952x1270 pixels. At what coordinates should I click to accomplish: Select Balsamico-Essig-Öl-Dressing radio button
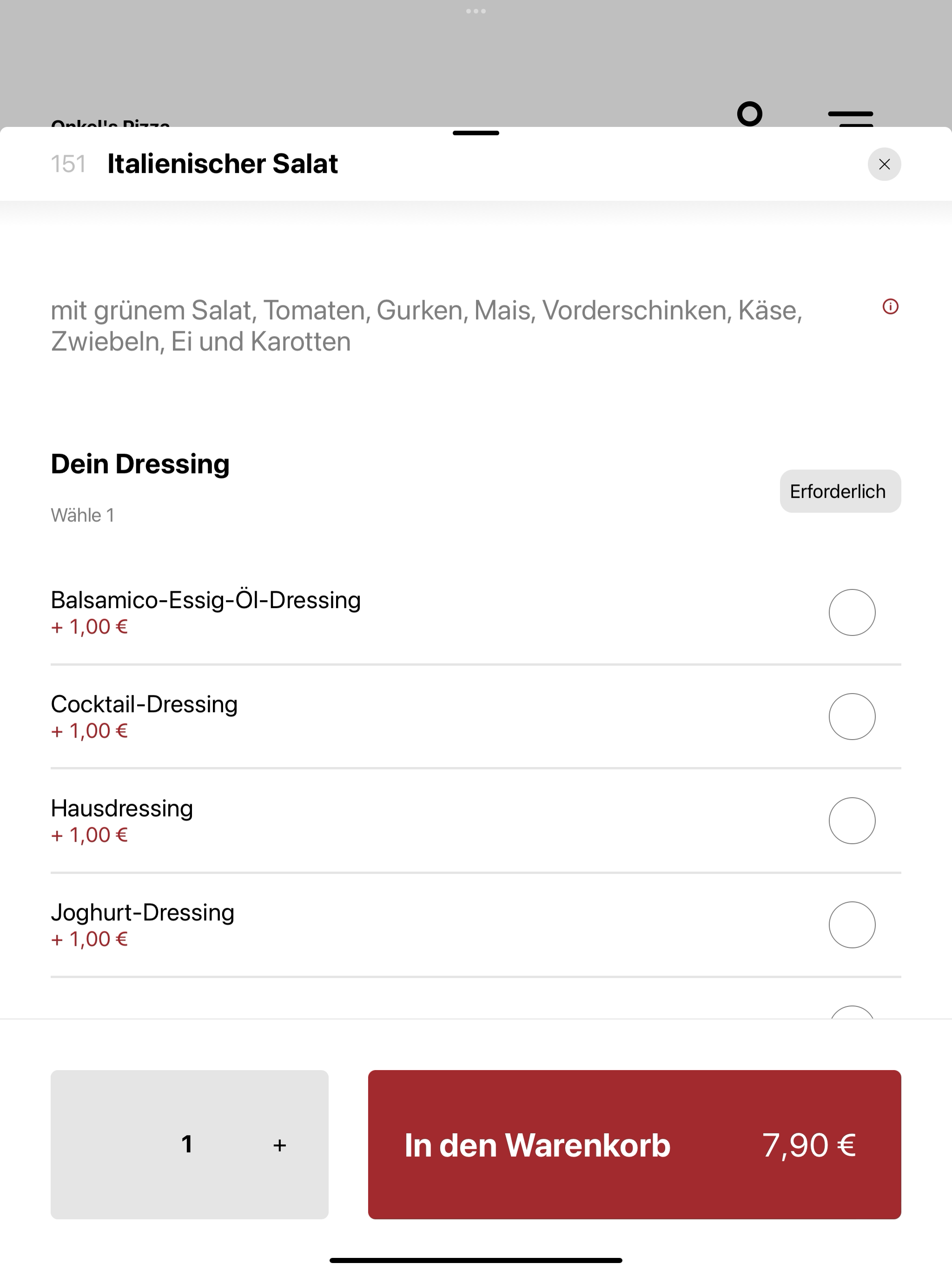852,612
